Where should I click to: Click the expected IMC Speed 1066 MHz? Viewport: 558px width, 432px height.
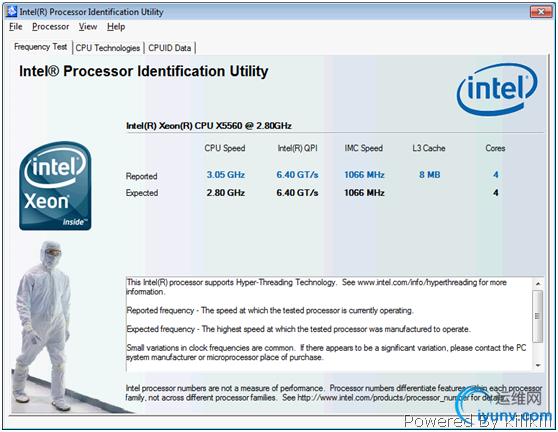(x=364, y=193)
